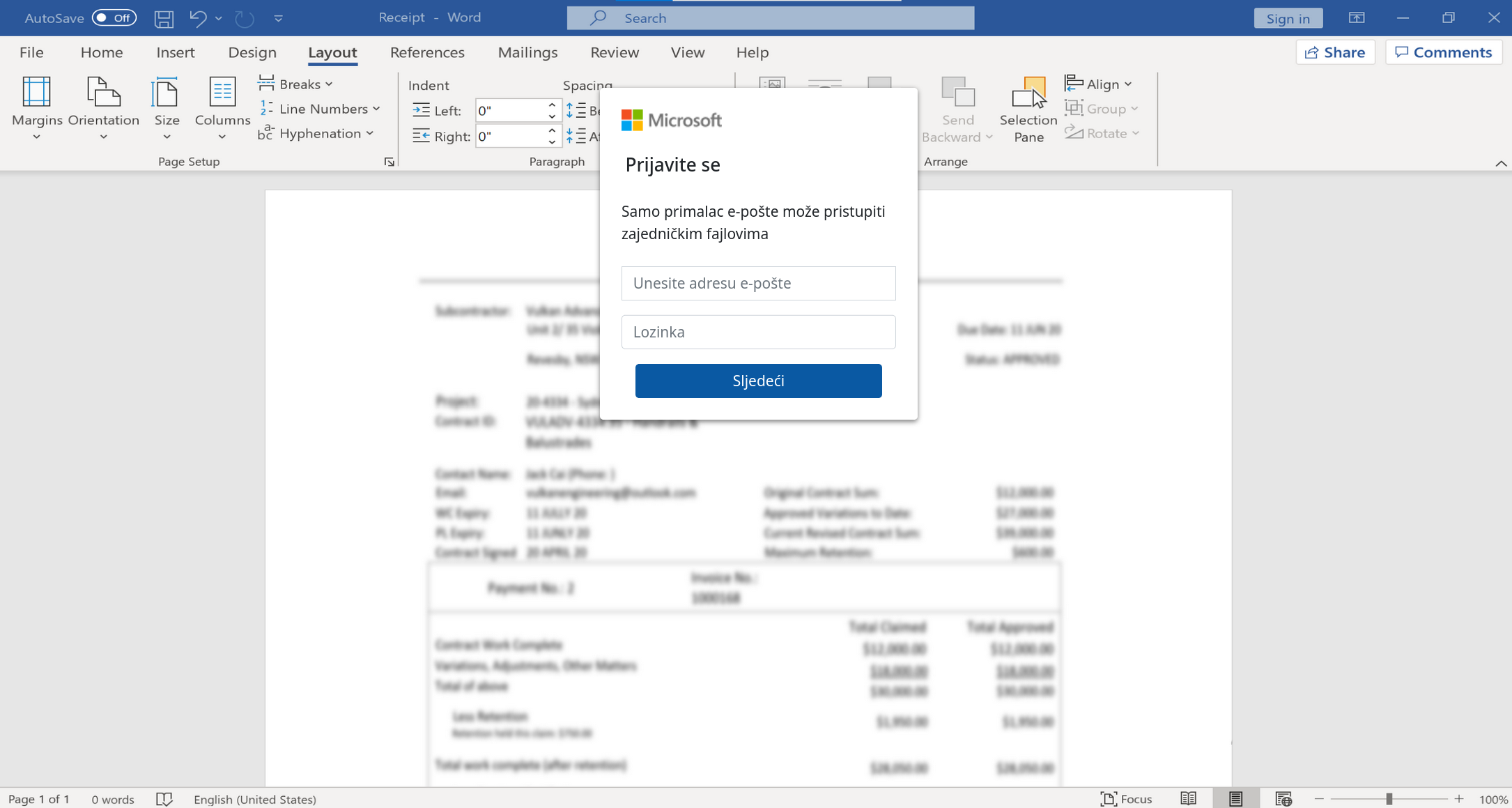Screen dimensions: 1512x808
Task: Click the Redo icon
Action: [244, 18]
